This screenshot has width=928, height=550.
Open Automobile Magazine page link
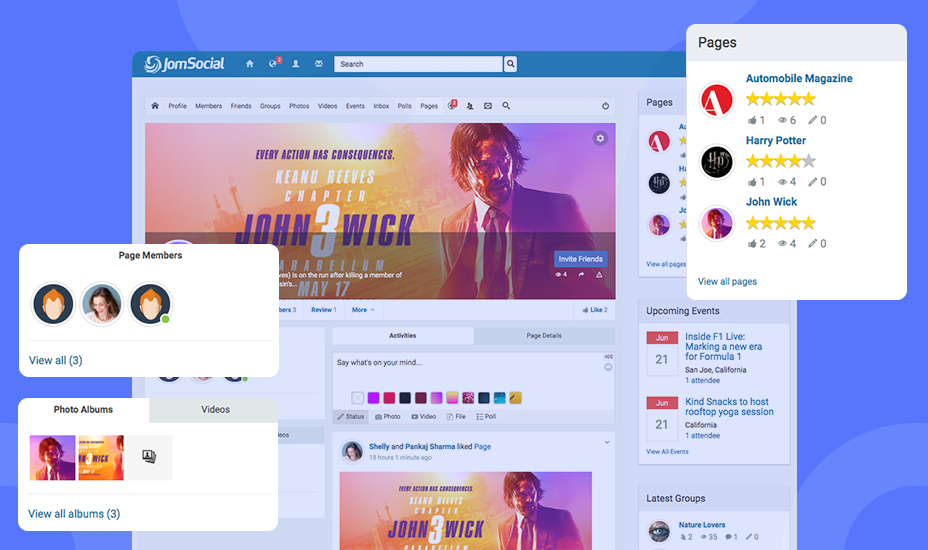click(799, 78)
